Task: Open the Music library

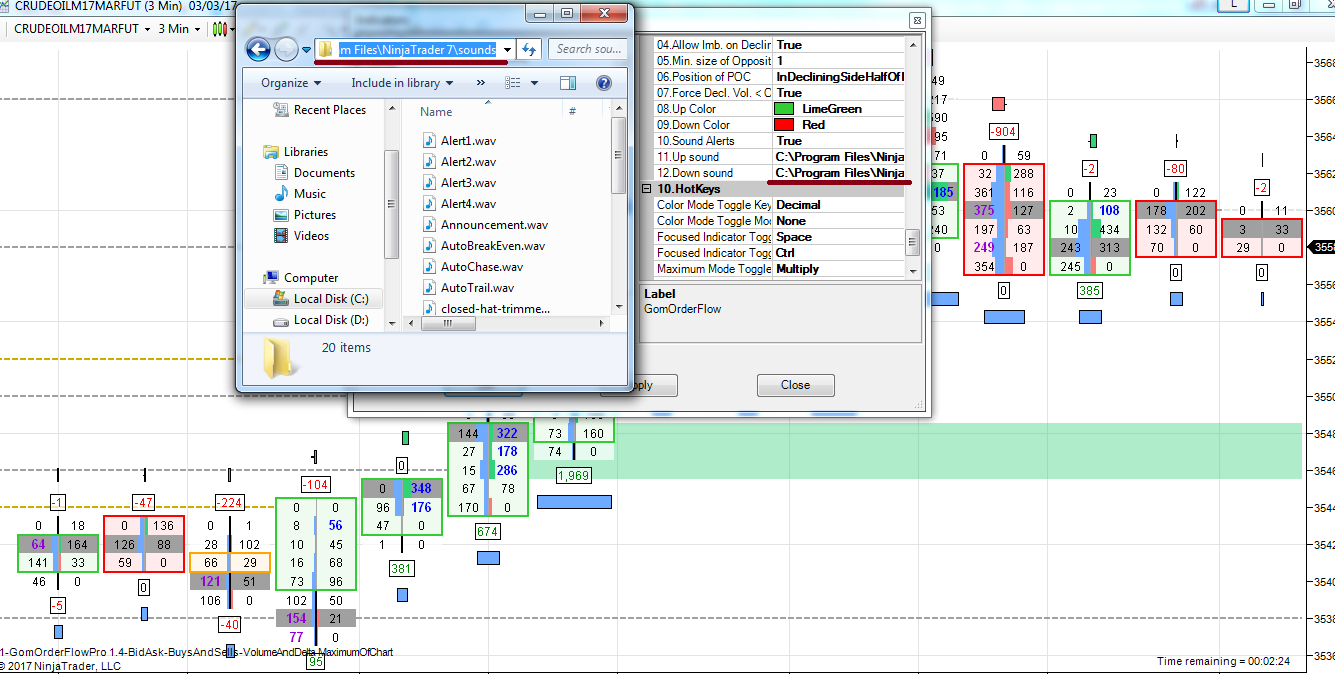Action: point(300,194)
